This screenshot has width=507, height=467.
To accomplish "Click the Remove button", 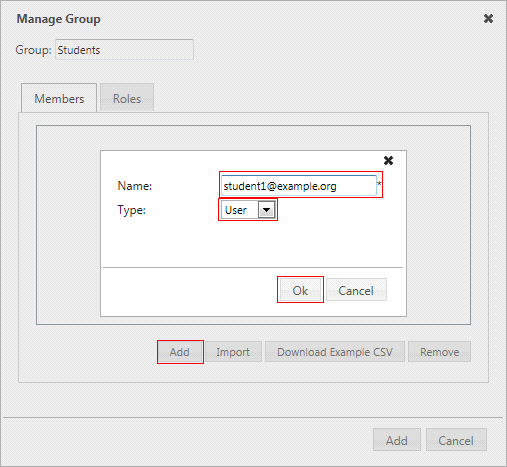I will (440, 352).
